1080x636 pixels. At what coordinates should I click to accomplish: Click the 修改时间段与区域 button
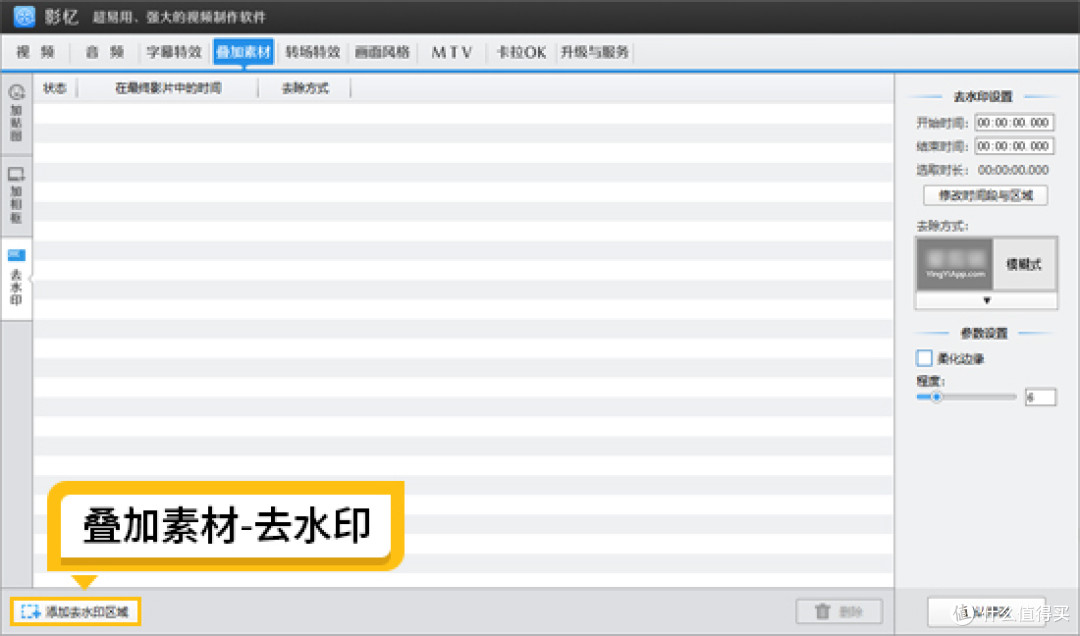pyautogui.click(x=986, y=196)
